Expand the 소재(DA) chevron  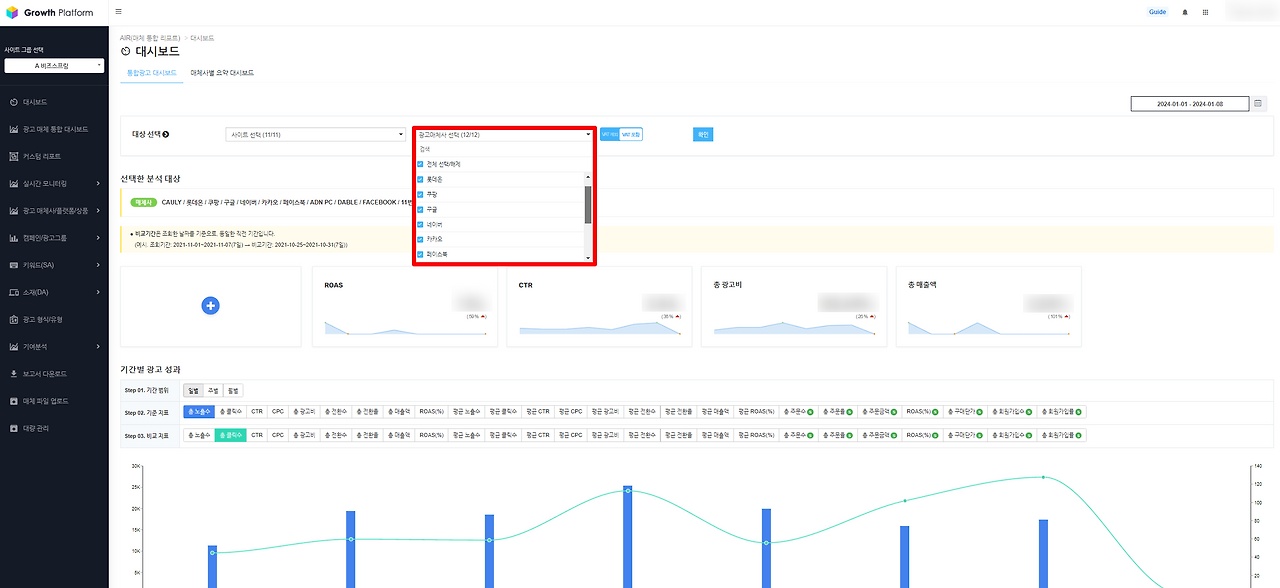[x=98, y=292]
